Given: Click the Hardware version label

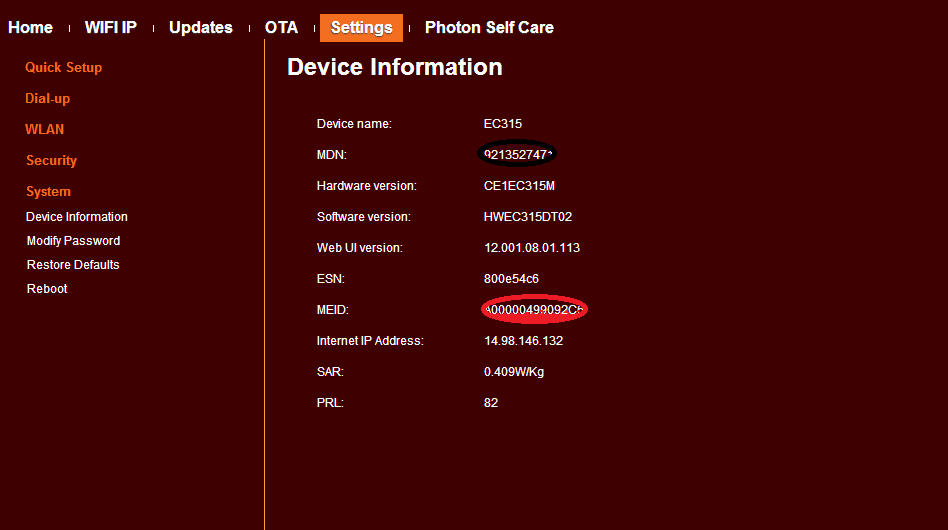Looking at the screenshot, I should point(367,186).
